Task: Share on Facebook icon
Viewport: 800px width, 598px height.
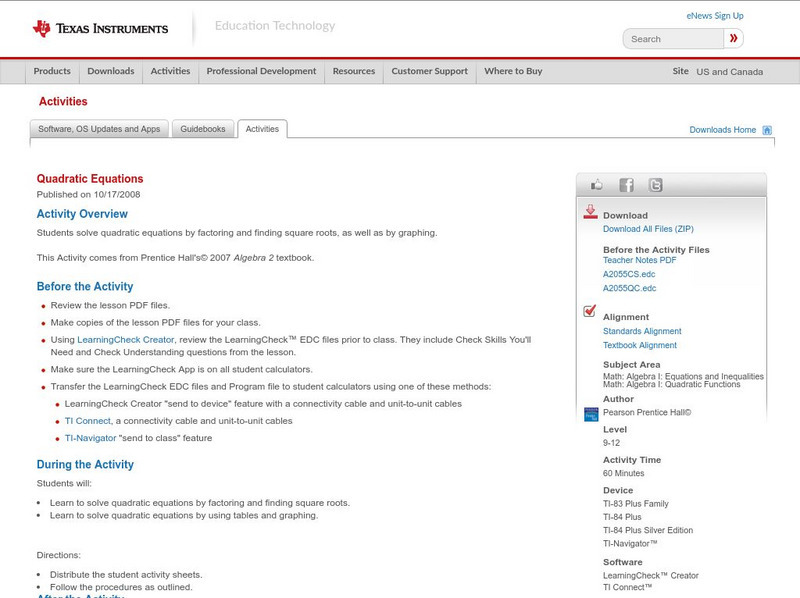Action: [x=626, y=185]
